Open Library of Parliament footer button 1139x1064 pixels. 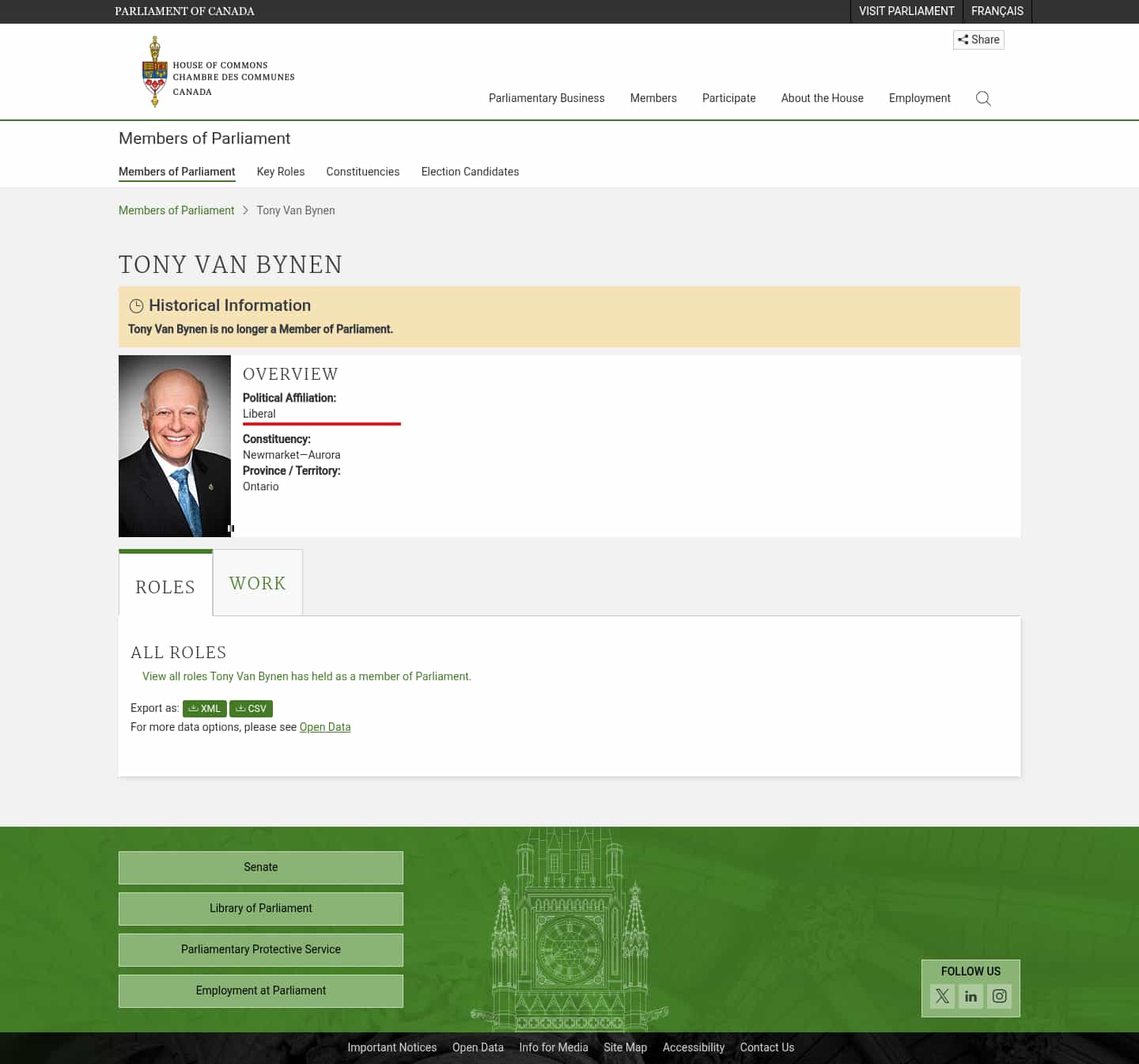261,909
